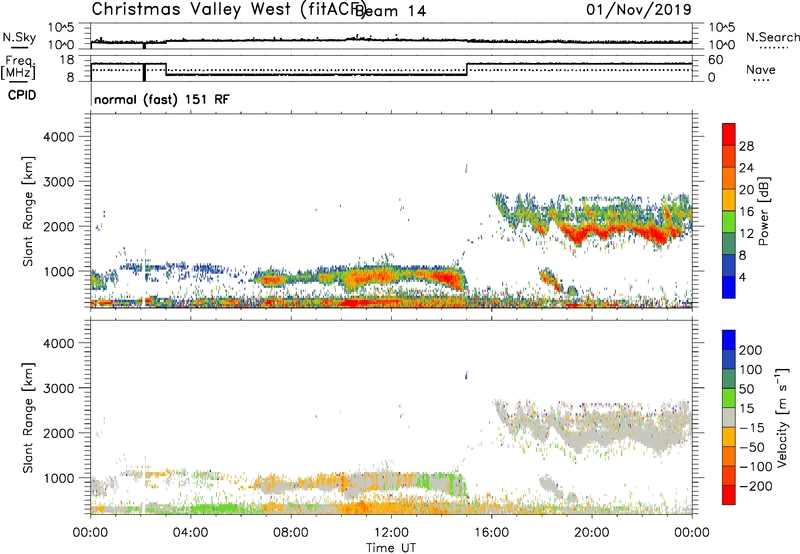
Task: Click the '04:00' time tick label
Action: 190,533
